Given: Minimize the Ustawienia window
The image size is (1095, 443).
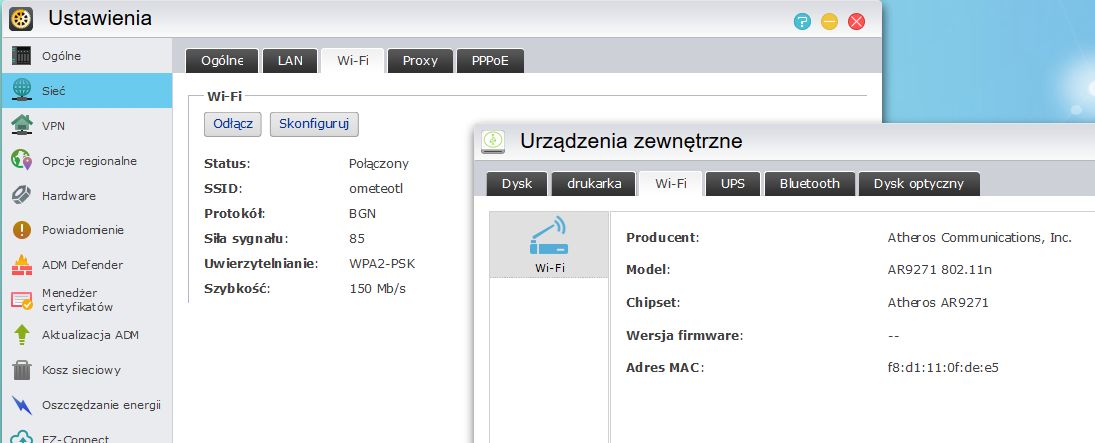Looking at the screenshot, I should tap(829, 22).
